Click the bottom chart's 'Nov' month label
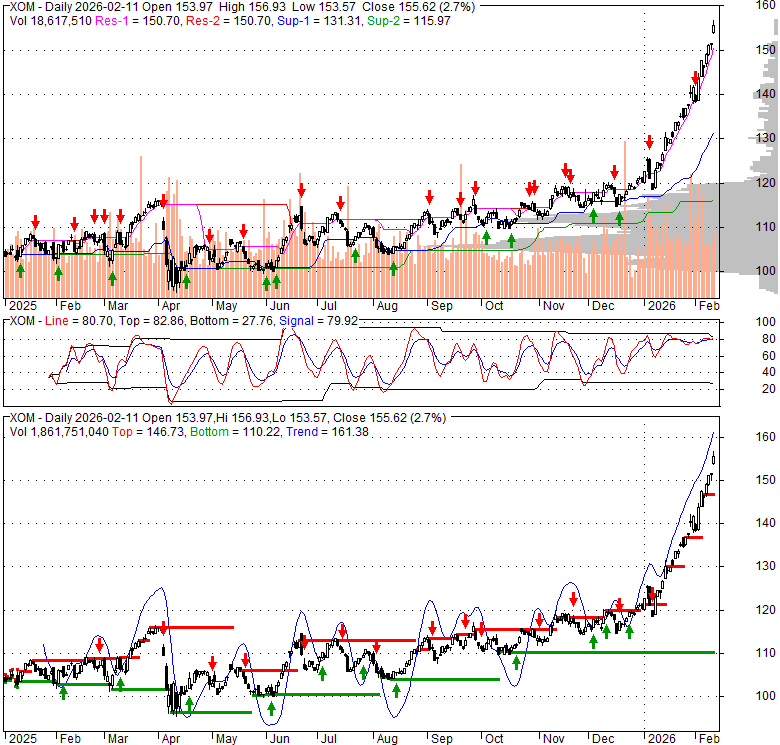780x745 pixels. click(553, 739)
